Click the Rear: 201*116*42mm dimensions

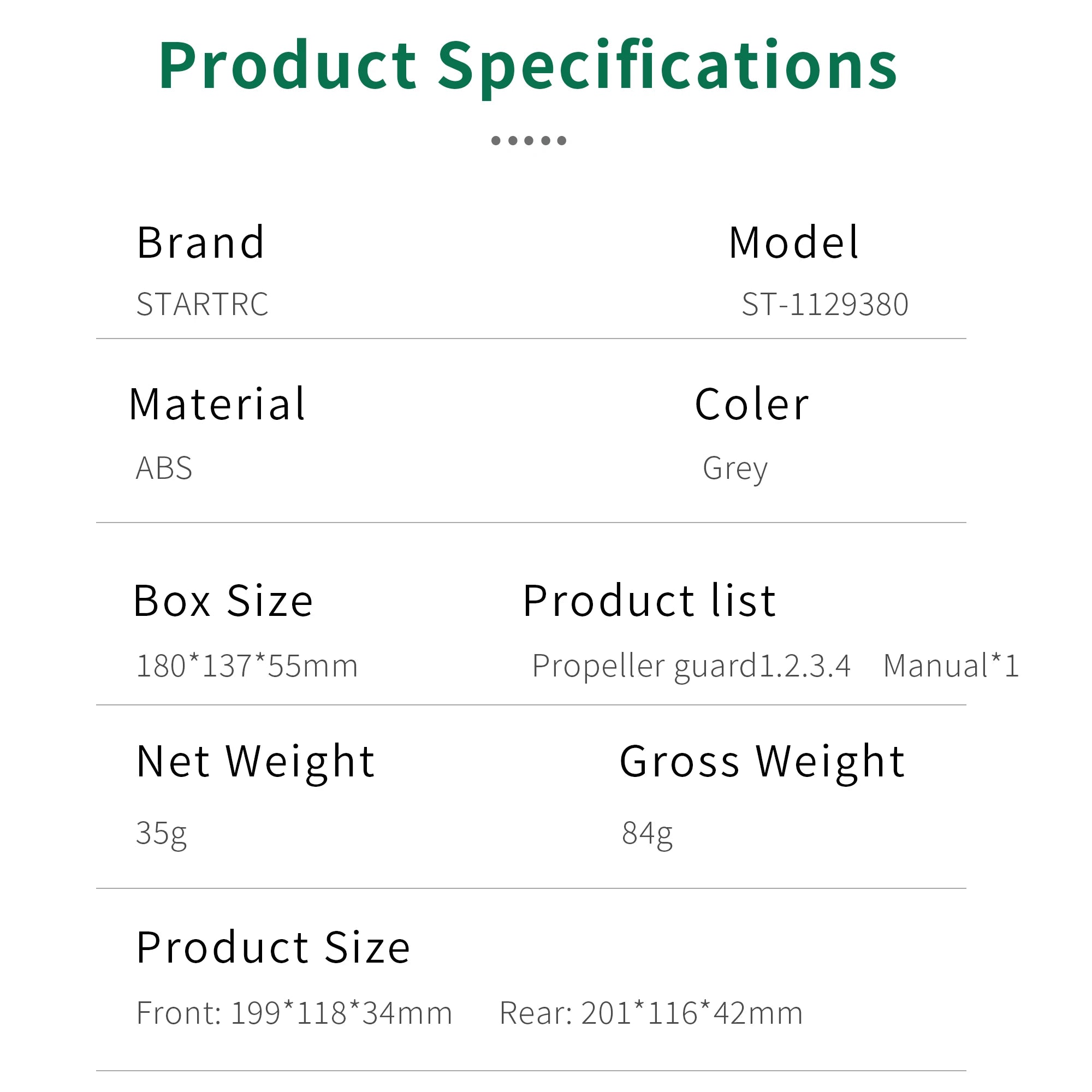[x=651, y=1013]
